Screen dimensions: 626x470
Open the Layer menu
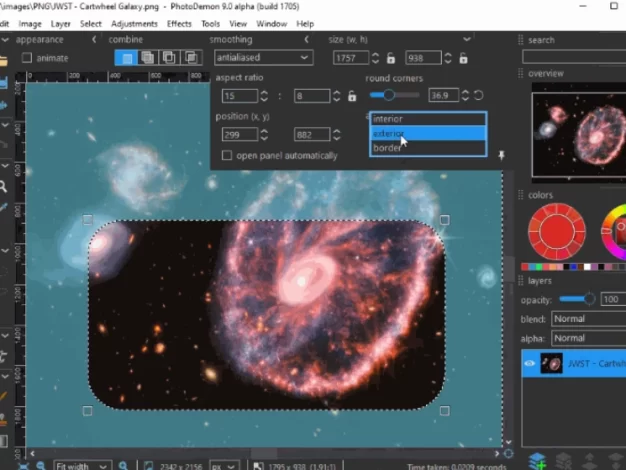pyautogui.click(x=61, y=24)
